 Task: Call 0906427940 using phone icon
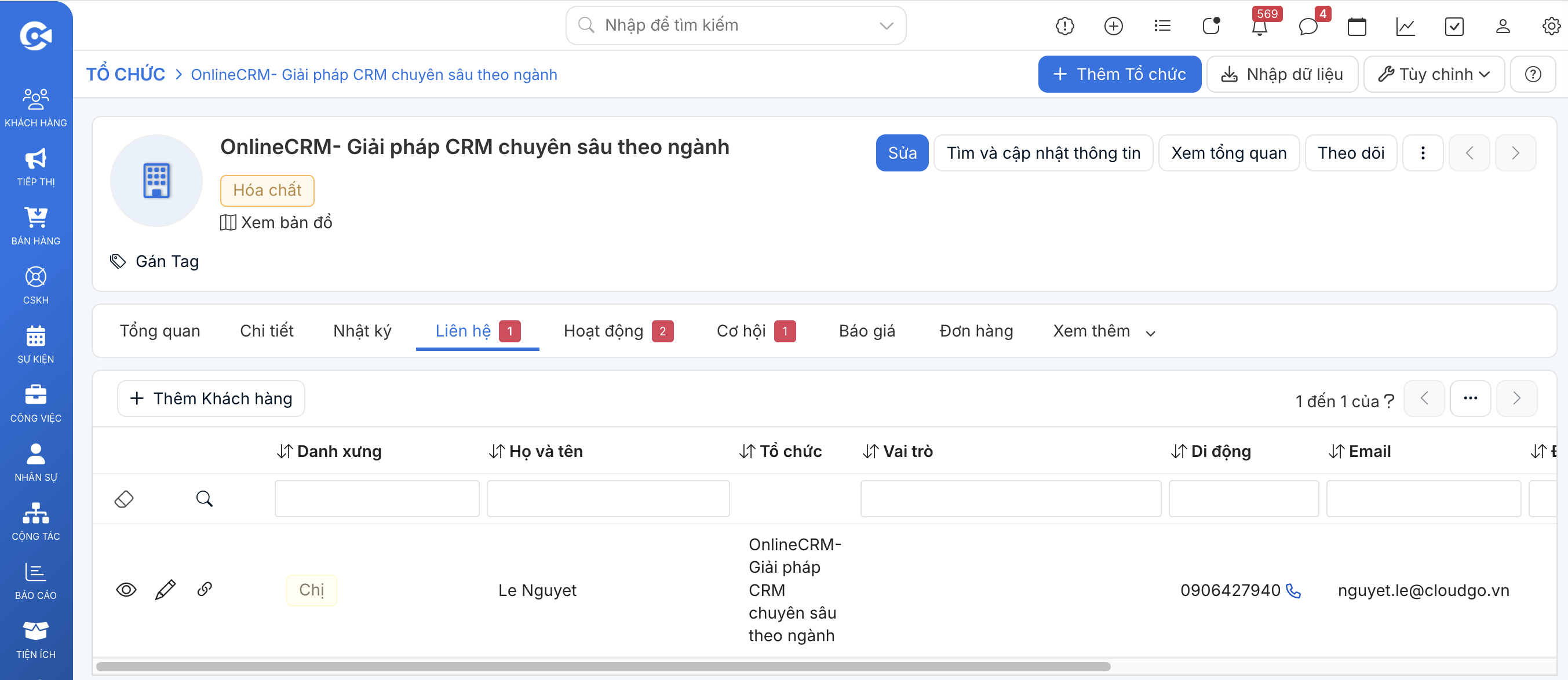1293,591
